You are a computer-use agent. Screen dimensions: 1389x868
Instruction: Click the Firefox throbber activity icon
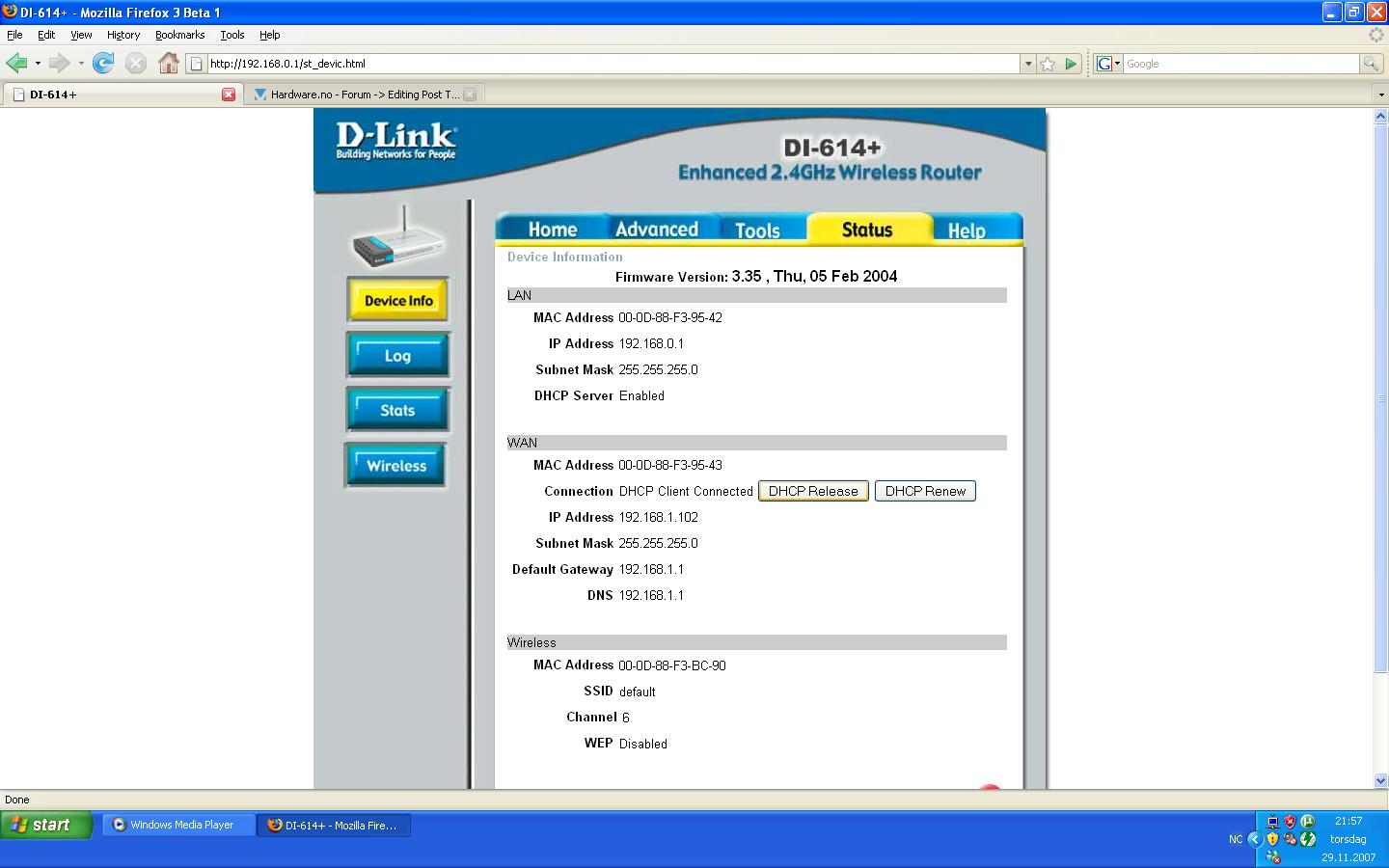(x=1376, y=35)
